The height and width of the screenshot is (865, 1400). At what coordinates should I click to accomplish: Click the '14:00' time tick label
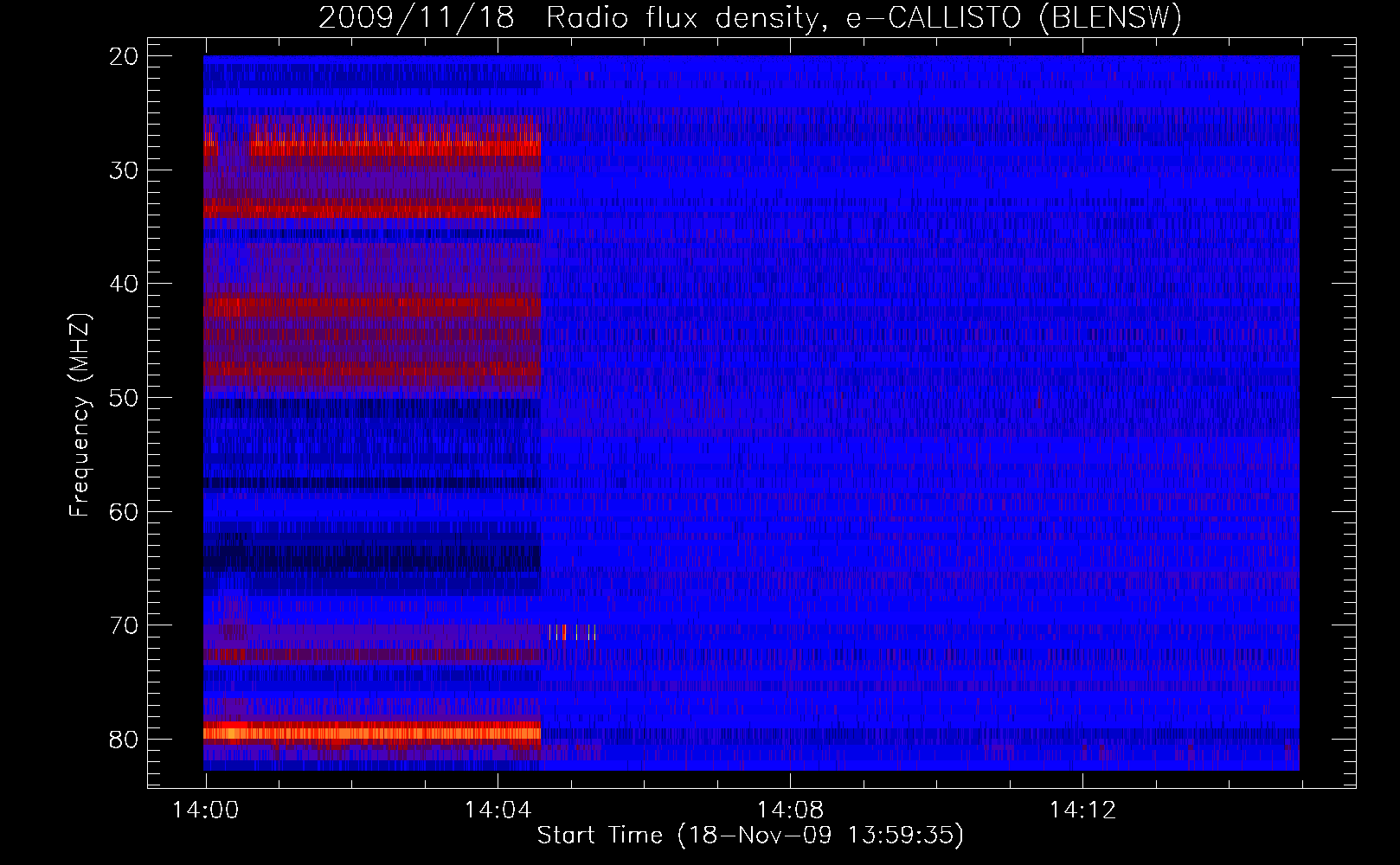(x=205, y=811)
